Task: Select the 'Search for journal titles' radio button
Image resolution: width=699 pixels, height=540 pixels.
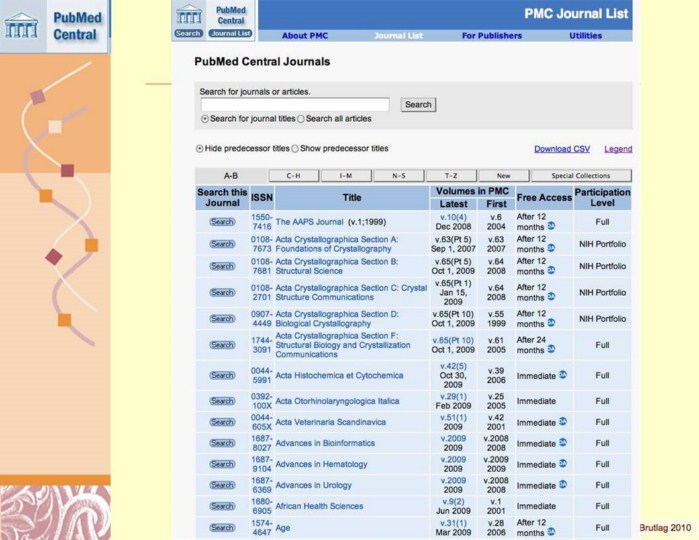Action: [205, 119]
